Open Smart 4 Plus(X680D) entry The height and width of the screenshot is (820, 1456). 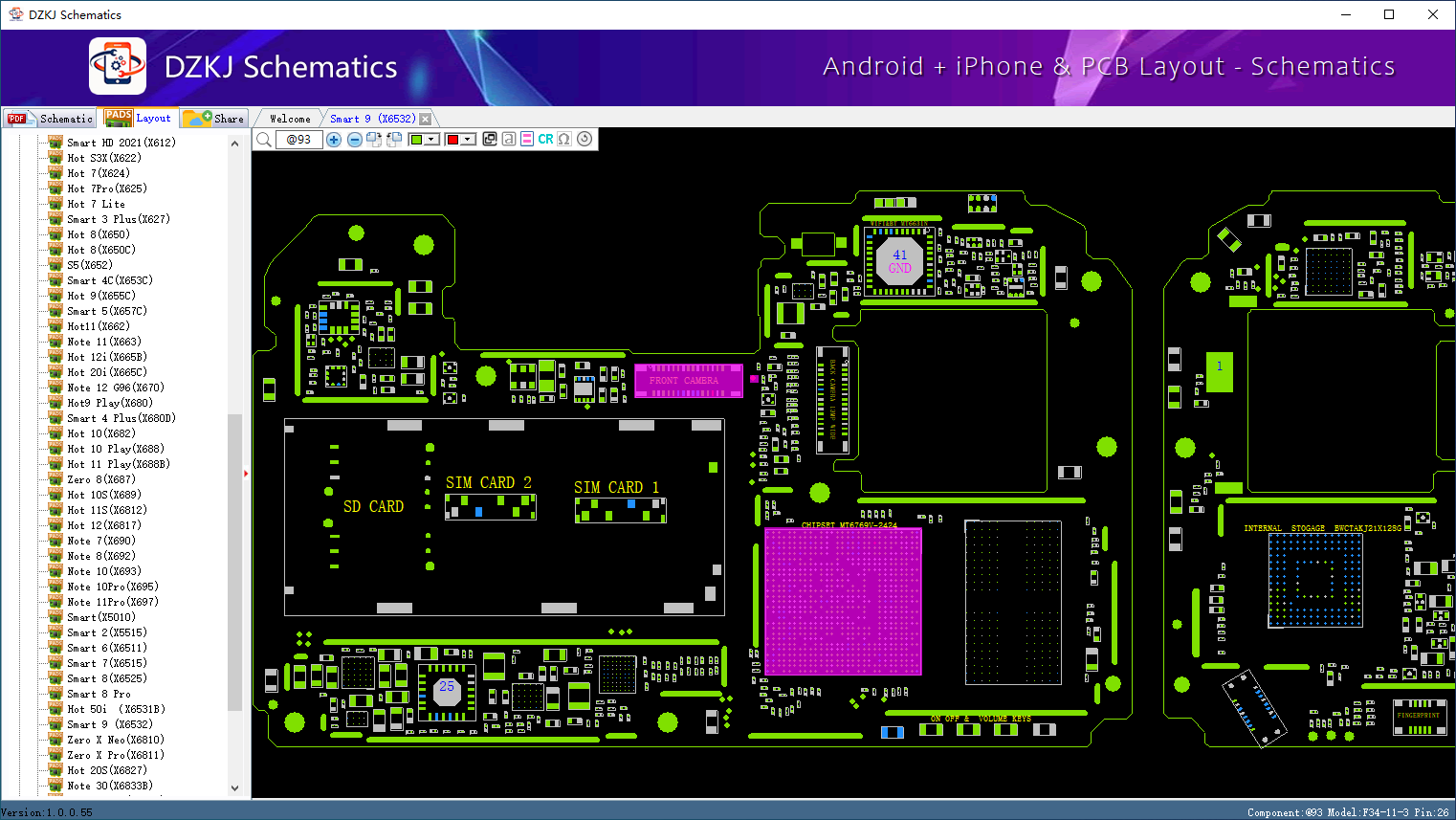pos(121,418)
